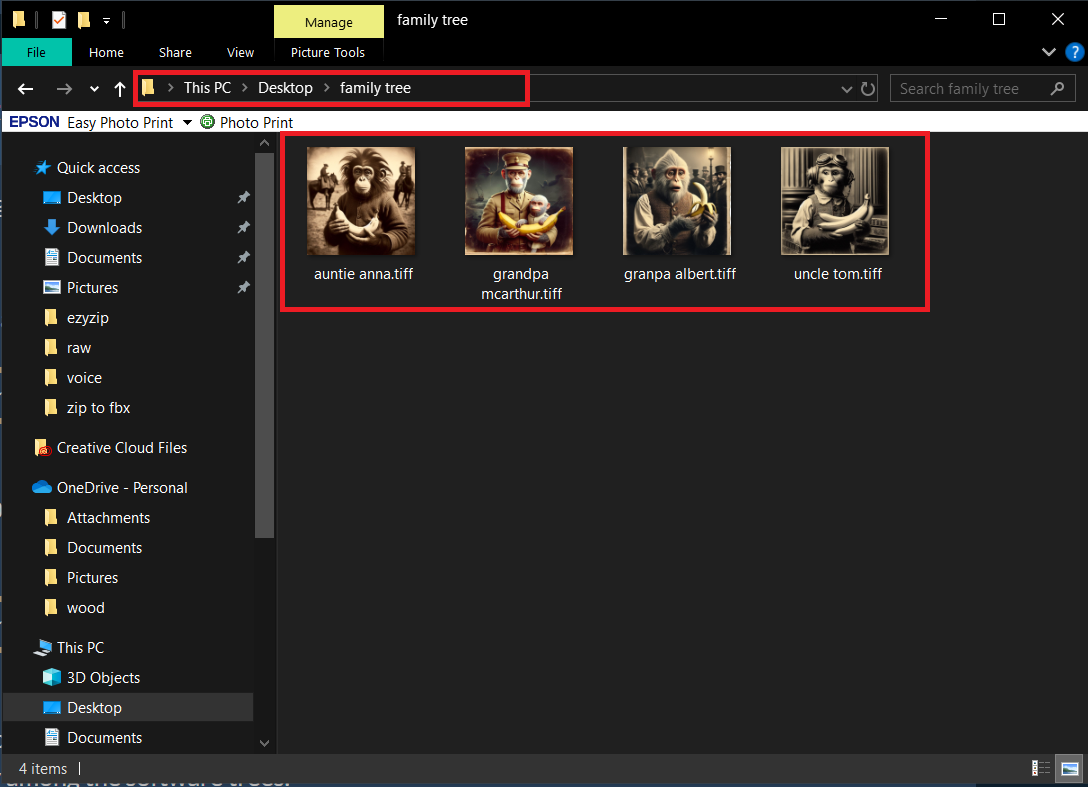
Task: Open the address bar history dropdown
Action: (x=846, y=88)
